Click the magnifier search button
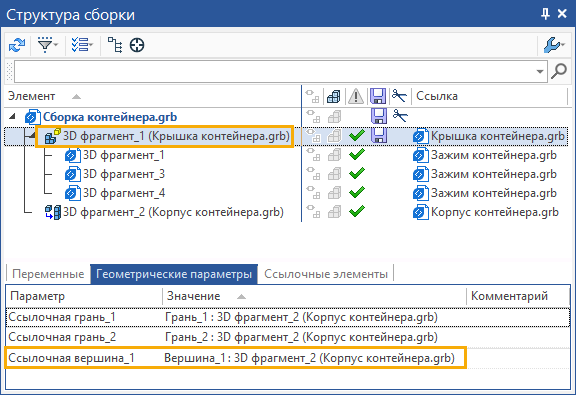Image resolution: width=576 pixels, height=395 pixels. pos(559,71)
